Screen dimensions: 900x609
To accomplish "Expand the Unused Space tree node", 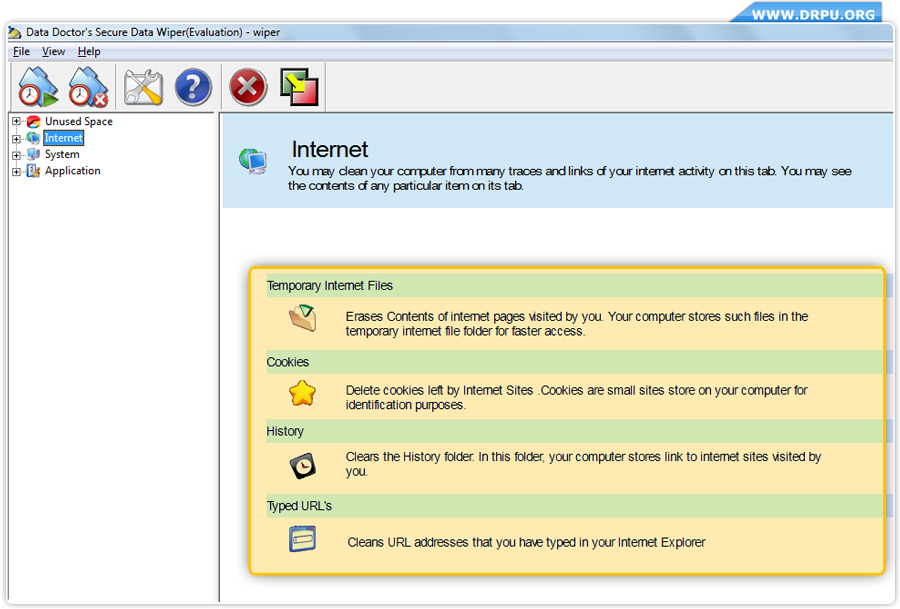I will pyautogui.click(x=17, y=122).
